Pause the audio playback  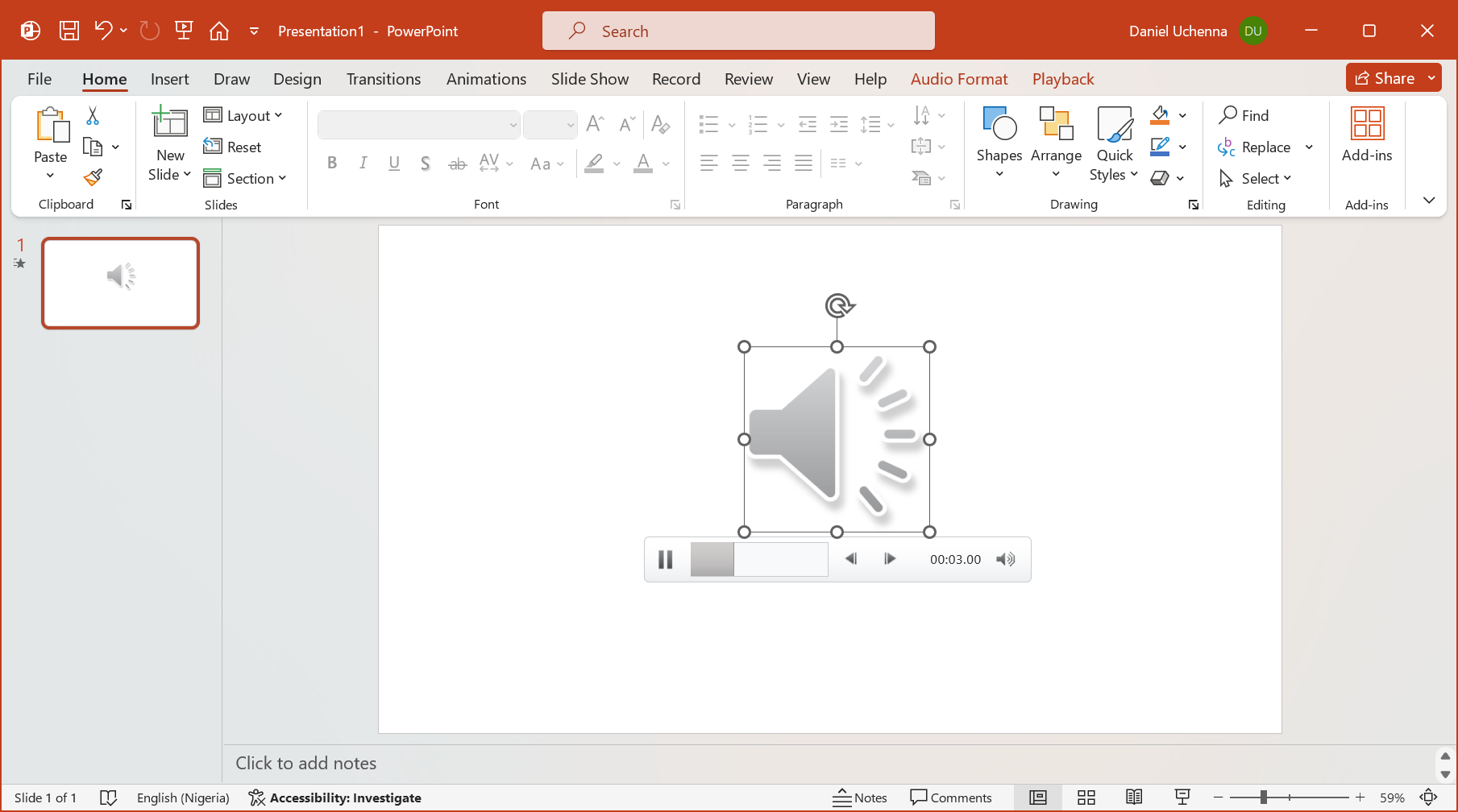pos(665,559)
